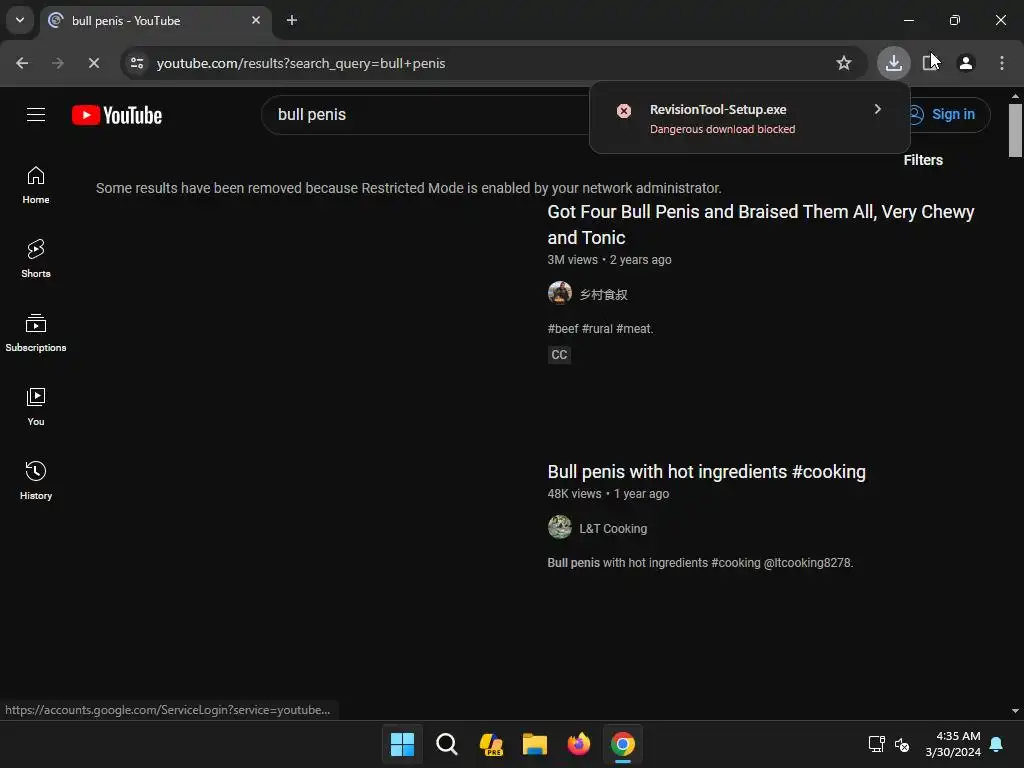Open Firefox from taskbar
This screenshot has height=768, width=1024.
579,744
